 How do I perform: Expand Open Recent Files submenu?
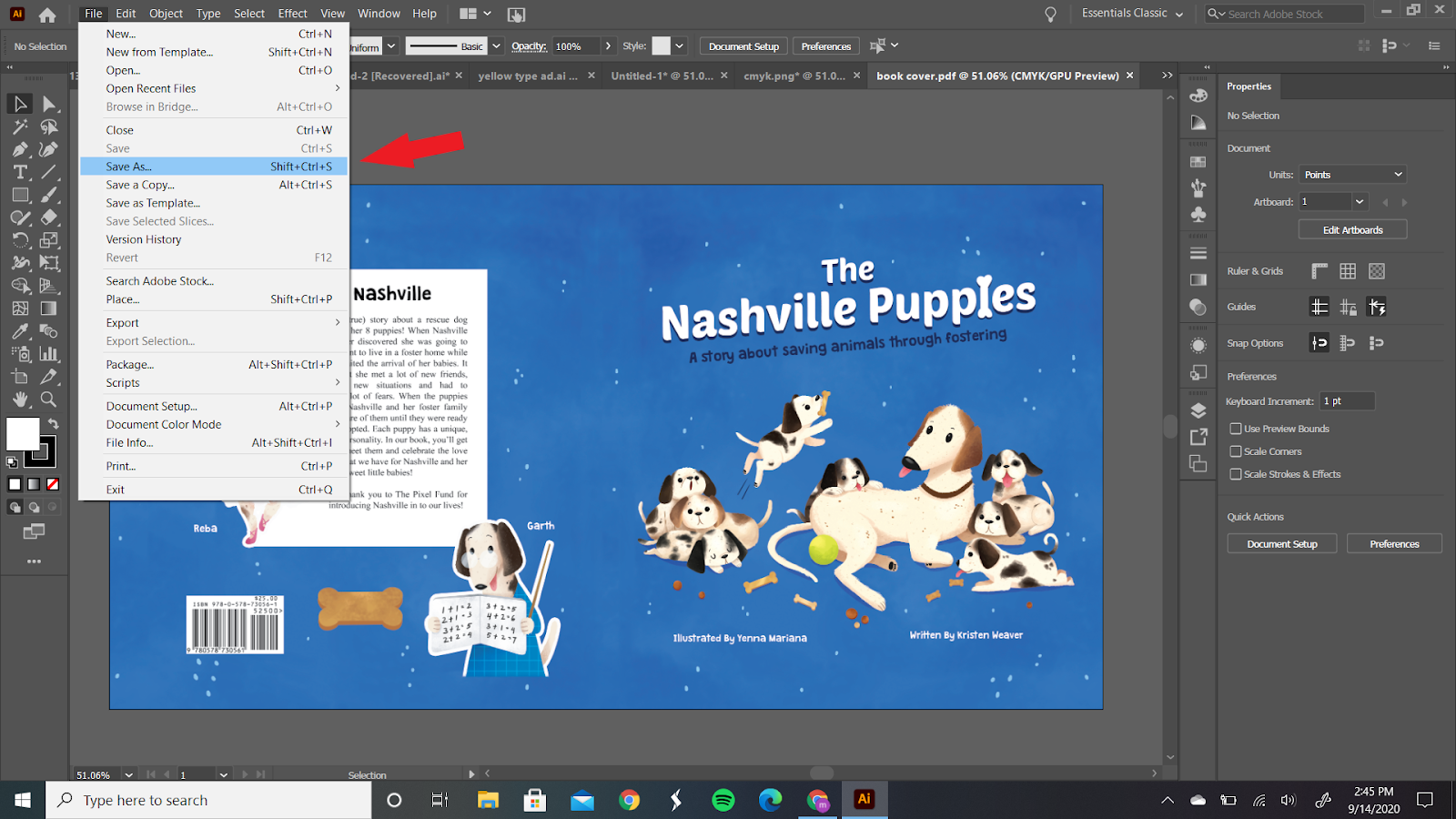point(214,88)
